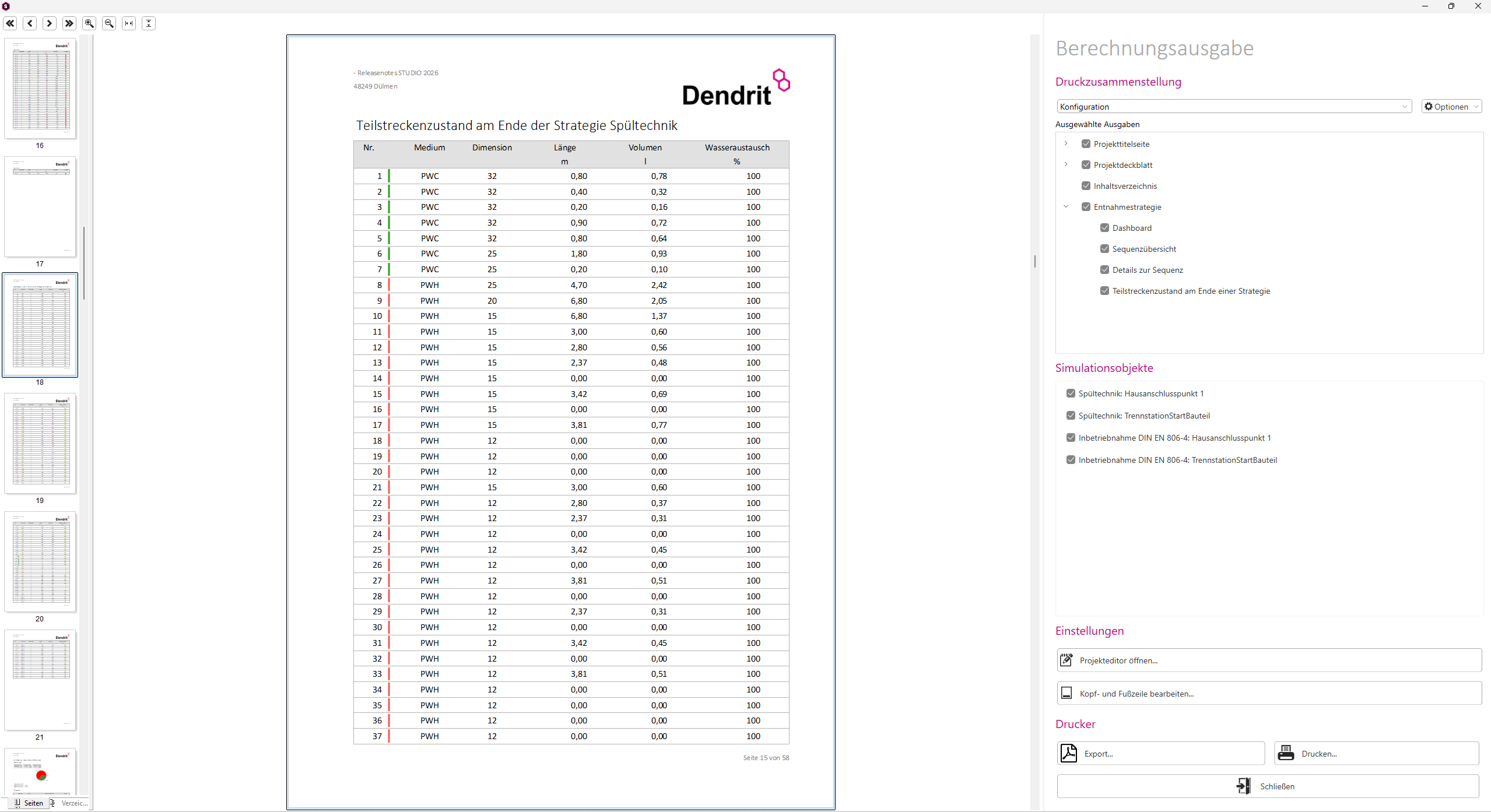Select page 19 thumbnail

40,443
